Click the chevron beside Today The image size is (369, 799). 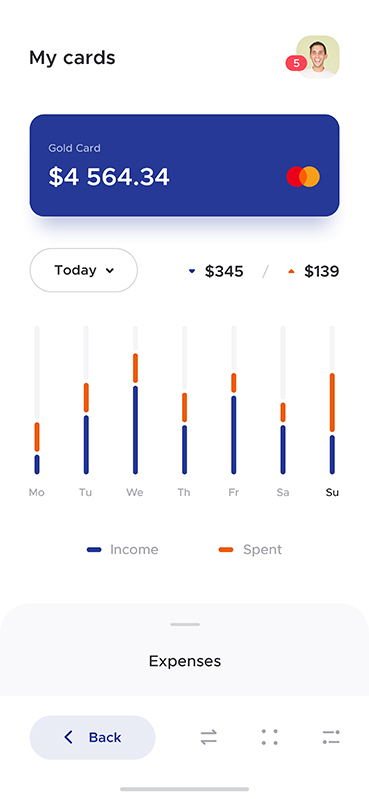109,271
